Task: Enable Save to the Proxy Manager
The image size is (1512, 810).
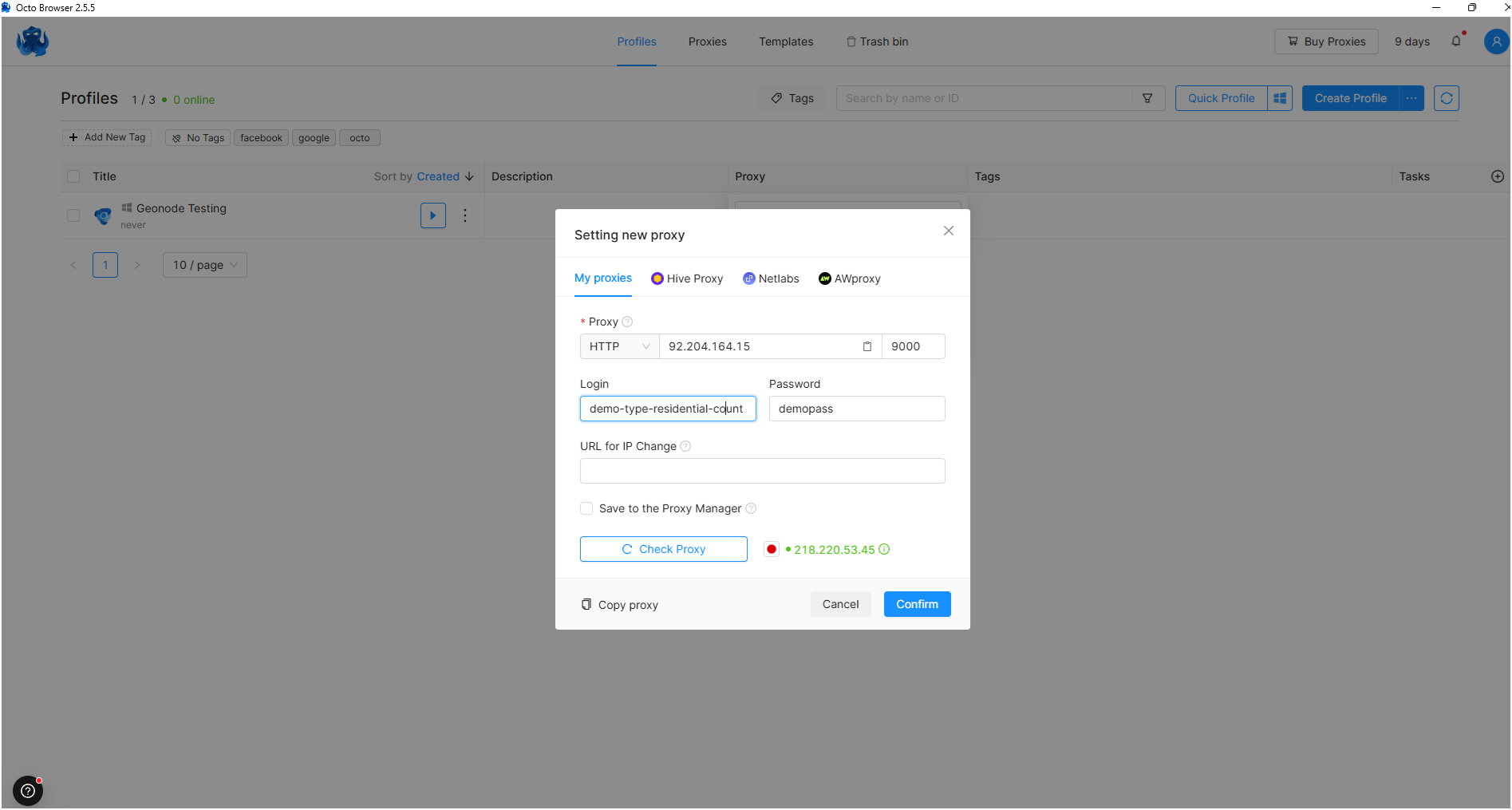Action: pyautogui.click(x=586, y=508)
